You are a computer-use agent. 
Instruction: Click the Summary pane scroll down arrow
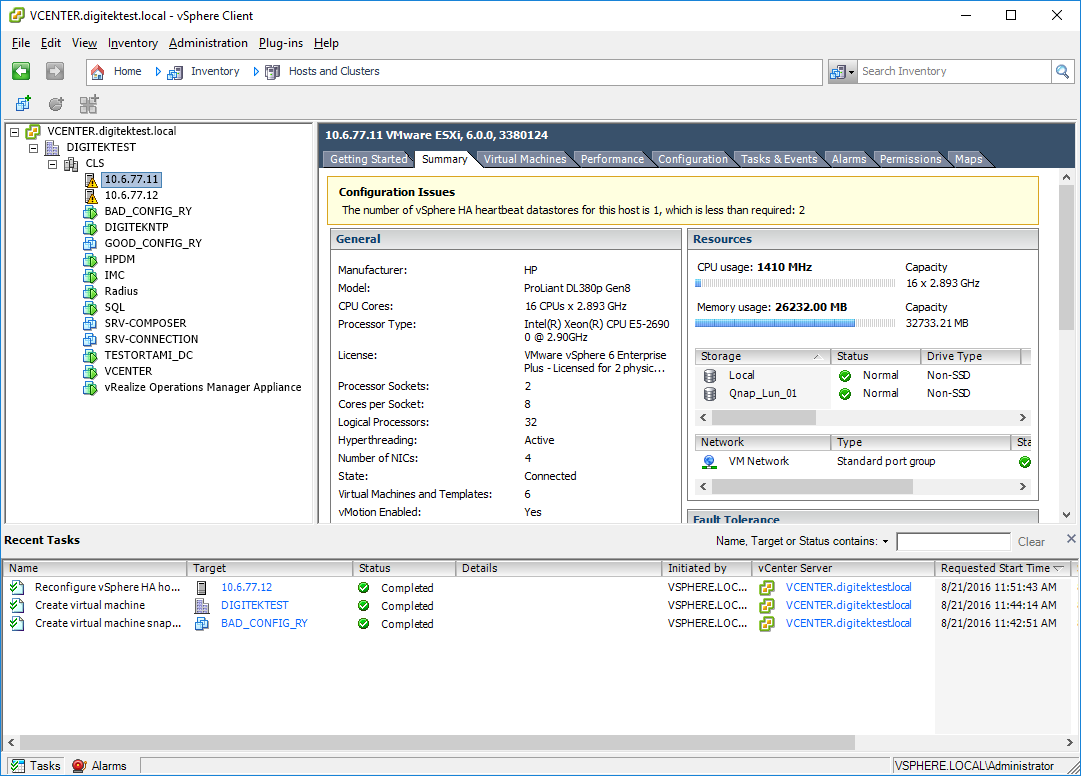click(x=1067, y=515)
